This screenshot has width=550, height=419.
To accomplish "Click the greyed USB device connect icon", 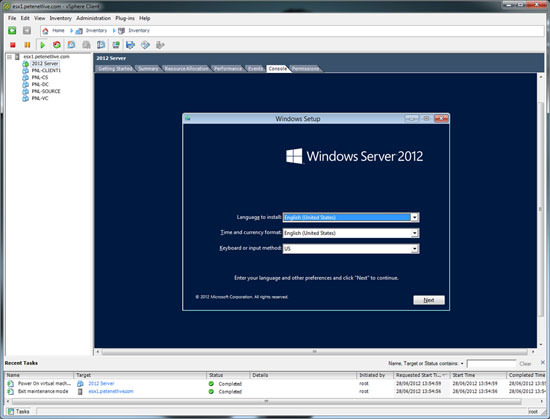I will [160, 45].
